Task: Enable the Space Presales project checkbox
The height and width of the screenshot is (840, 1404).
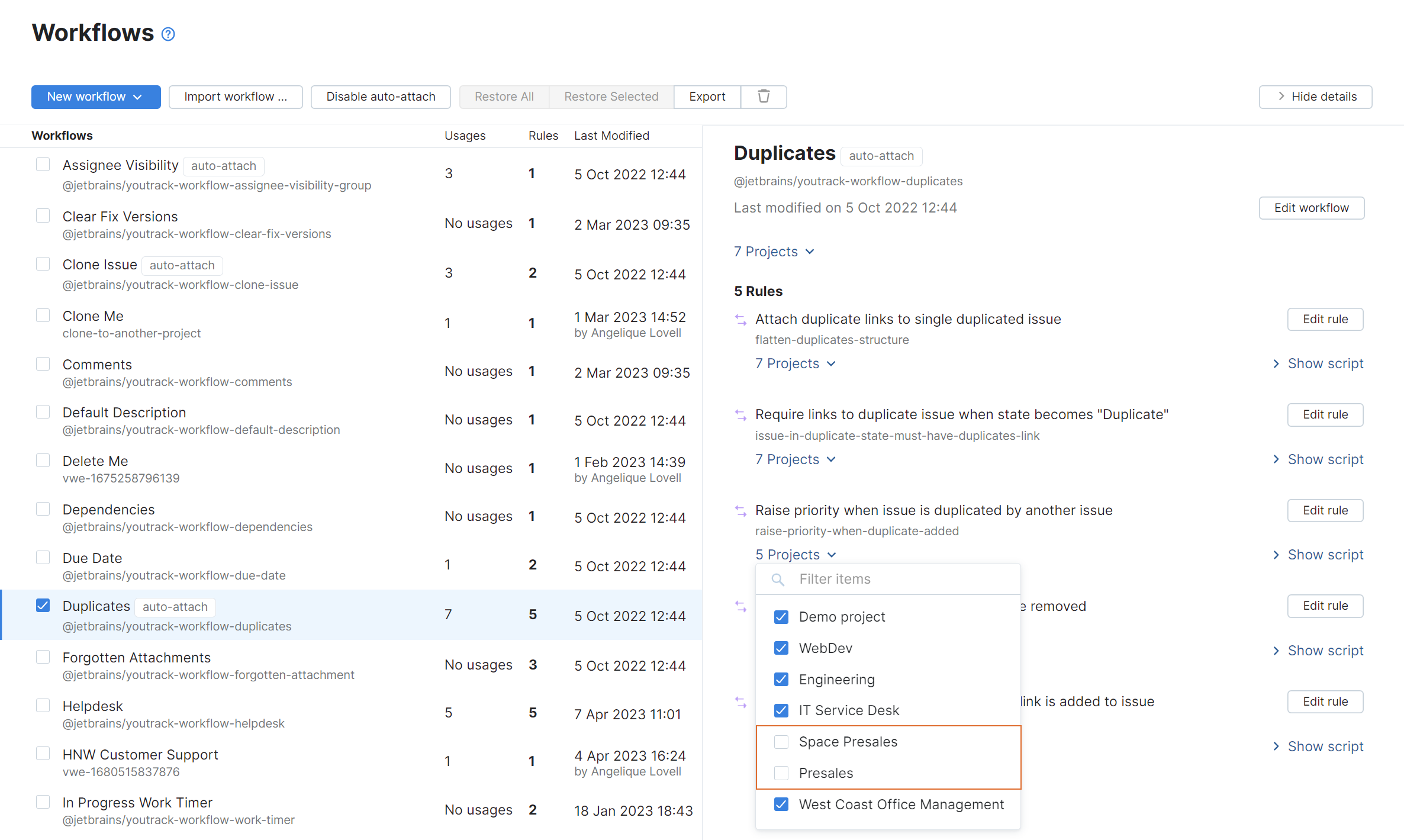Action: click(x=781, y=741)
